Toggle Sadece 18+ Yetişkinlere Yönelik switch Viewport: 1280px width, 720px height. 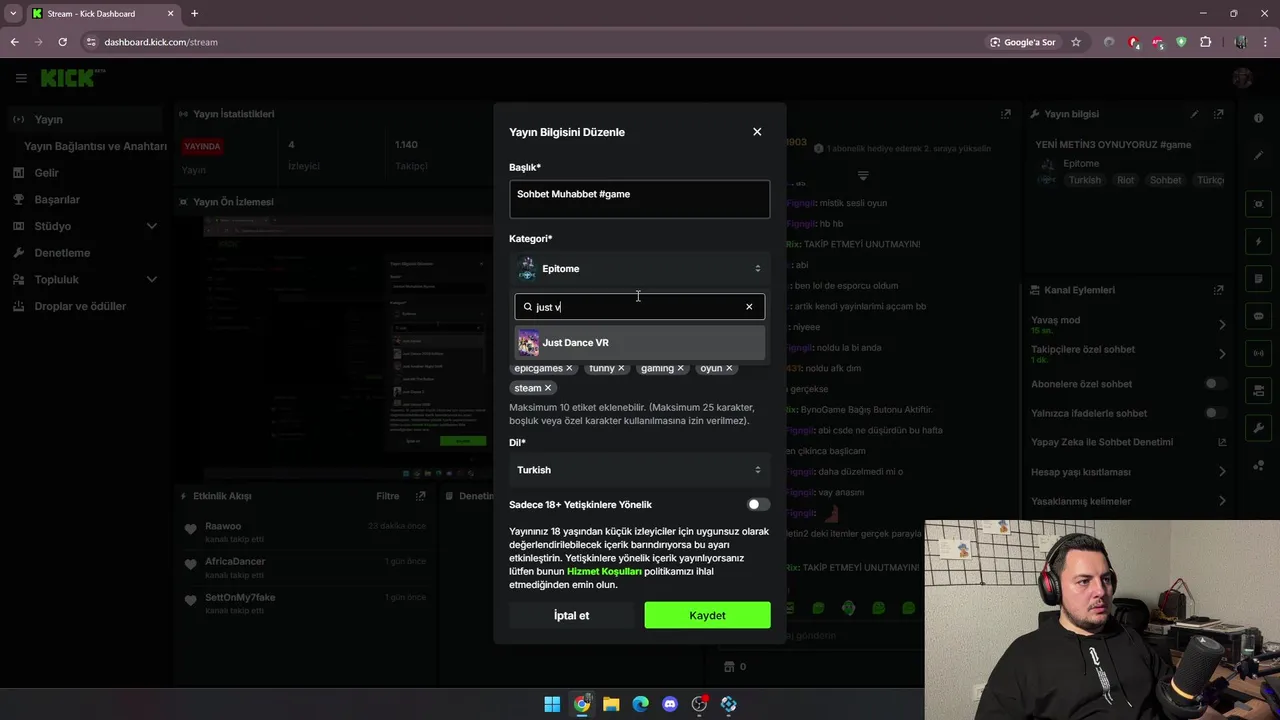pyautogui.click(x=759, y=505)
